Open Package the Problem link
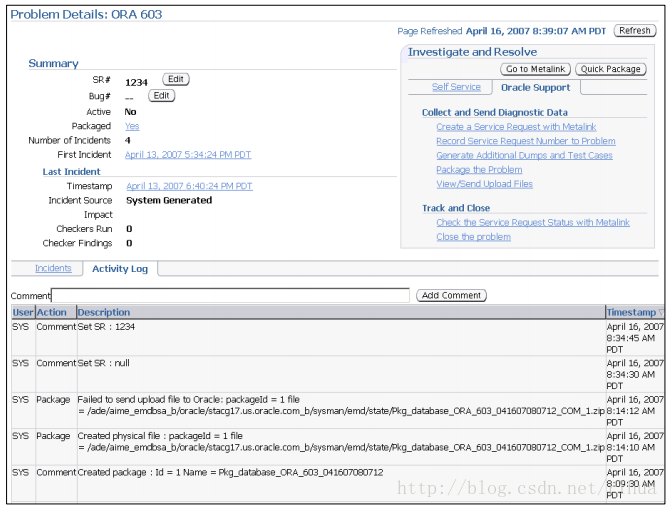 click(x=479, y=170)
